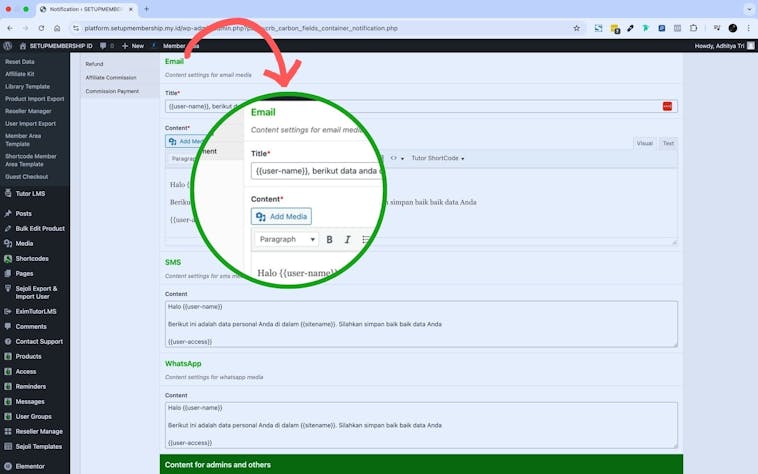Open Media library in sidebar

(x=24, y=243)
